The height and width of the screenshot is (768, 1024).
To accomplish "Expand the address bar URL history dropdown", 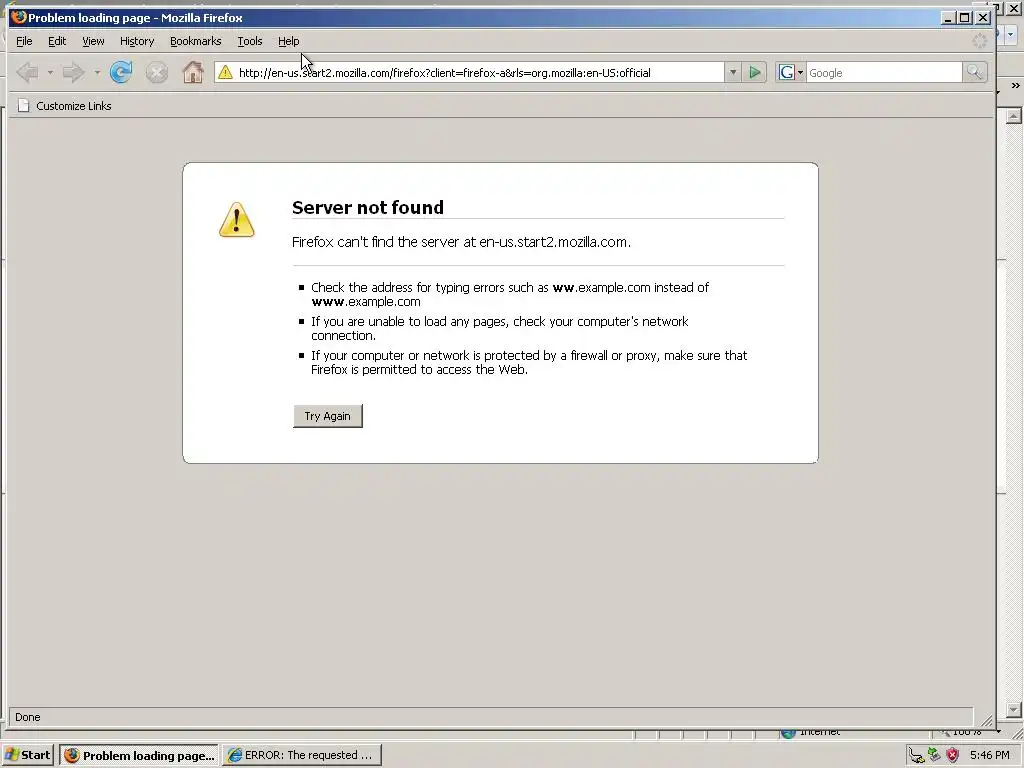I will click(x=733, y=72).
